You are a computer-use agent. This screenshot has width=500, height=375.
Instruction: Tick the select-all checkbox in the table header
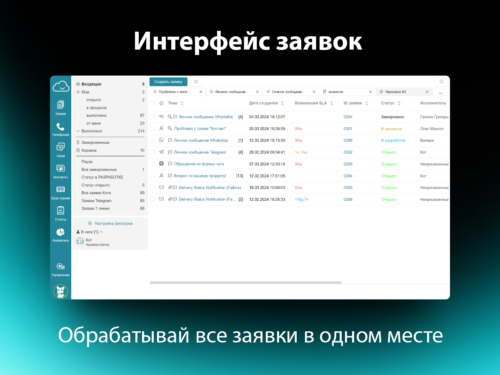(152, 103)
